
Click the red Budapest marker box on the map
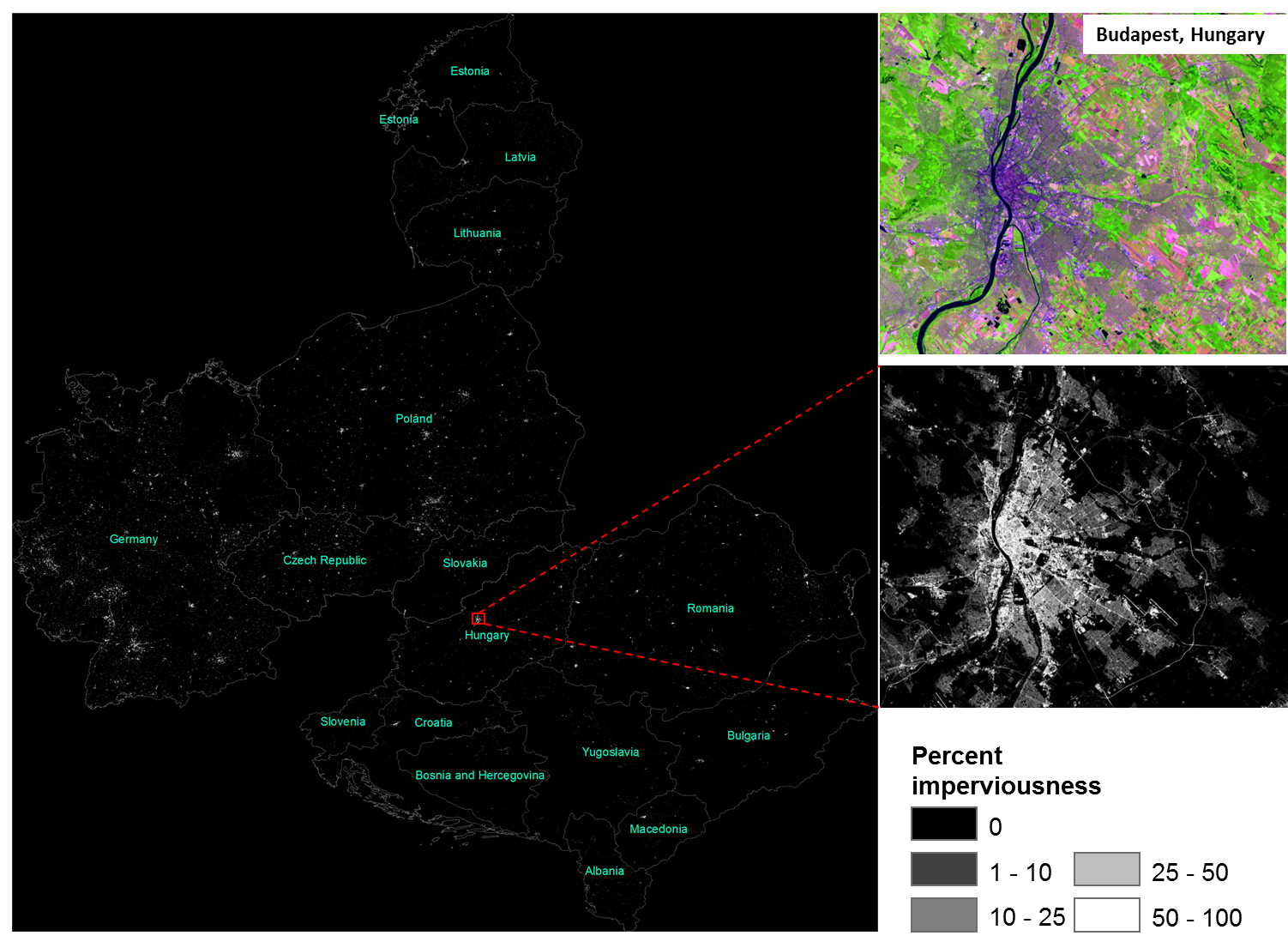coord(478,619)
